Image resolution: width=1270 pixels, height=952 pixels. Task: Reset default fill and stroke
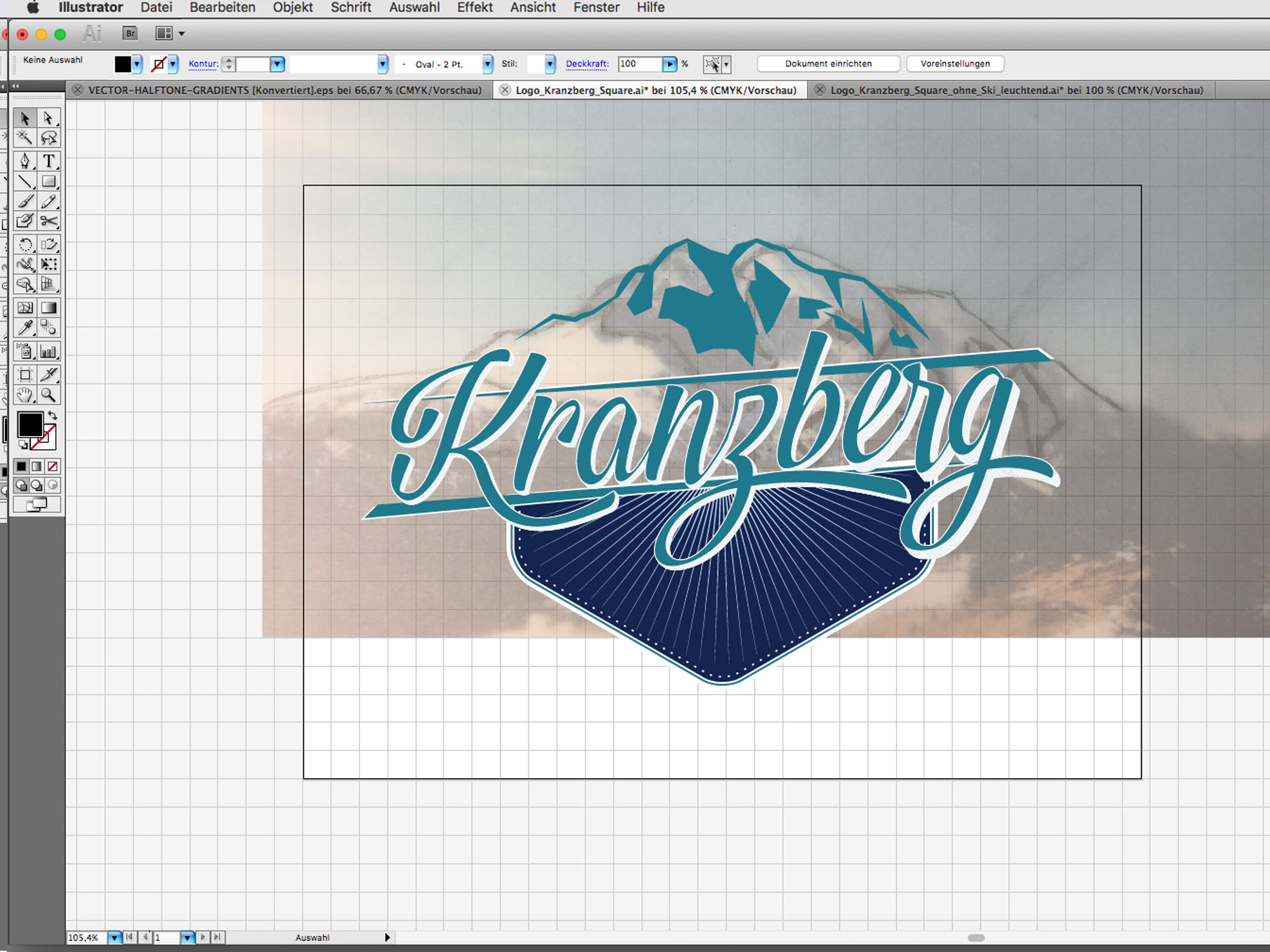pos(23,444)
